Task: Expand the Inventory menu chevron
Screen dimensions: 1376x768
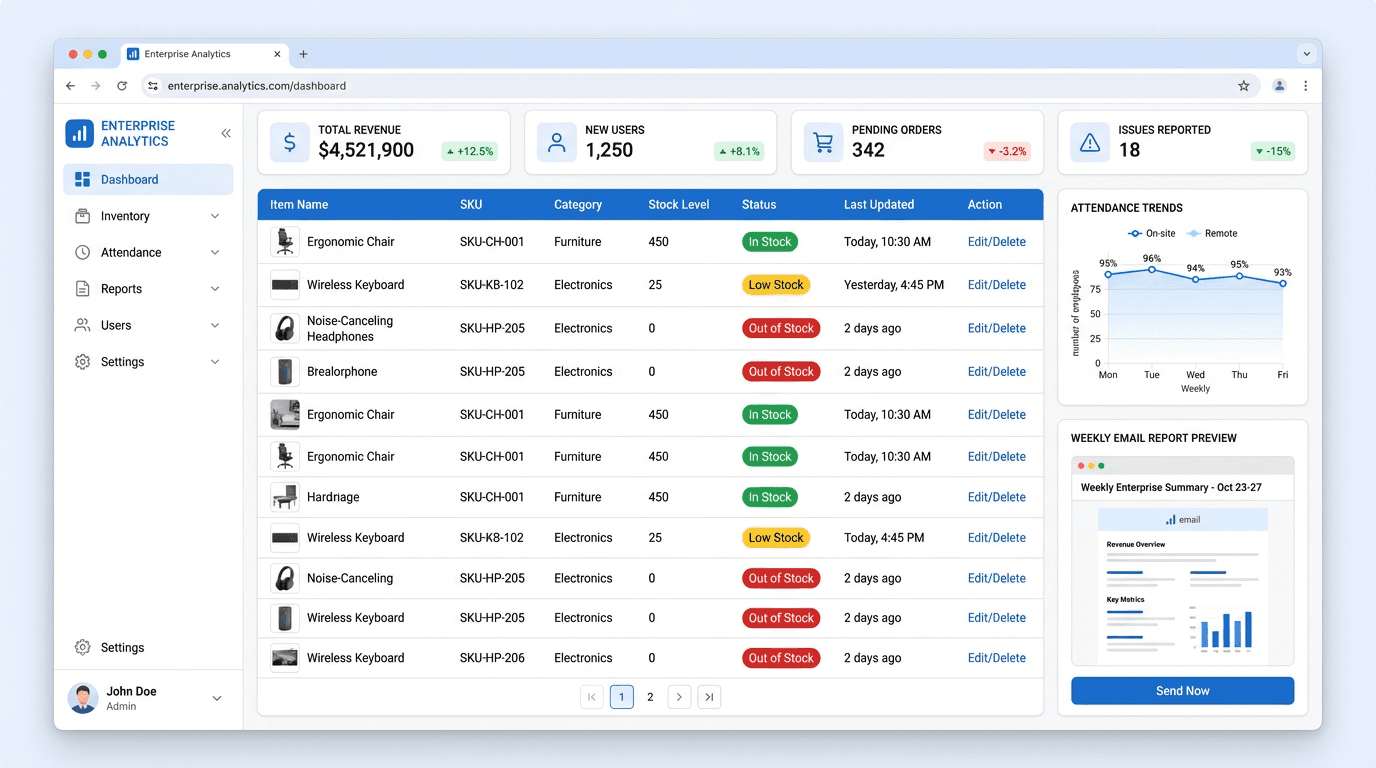Action: (216, 215)
